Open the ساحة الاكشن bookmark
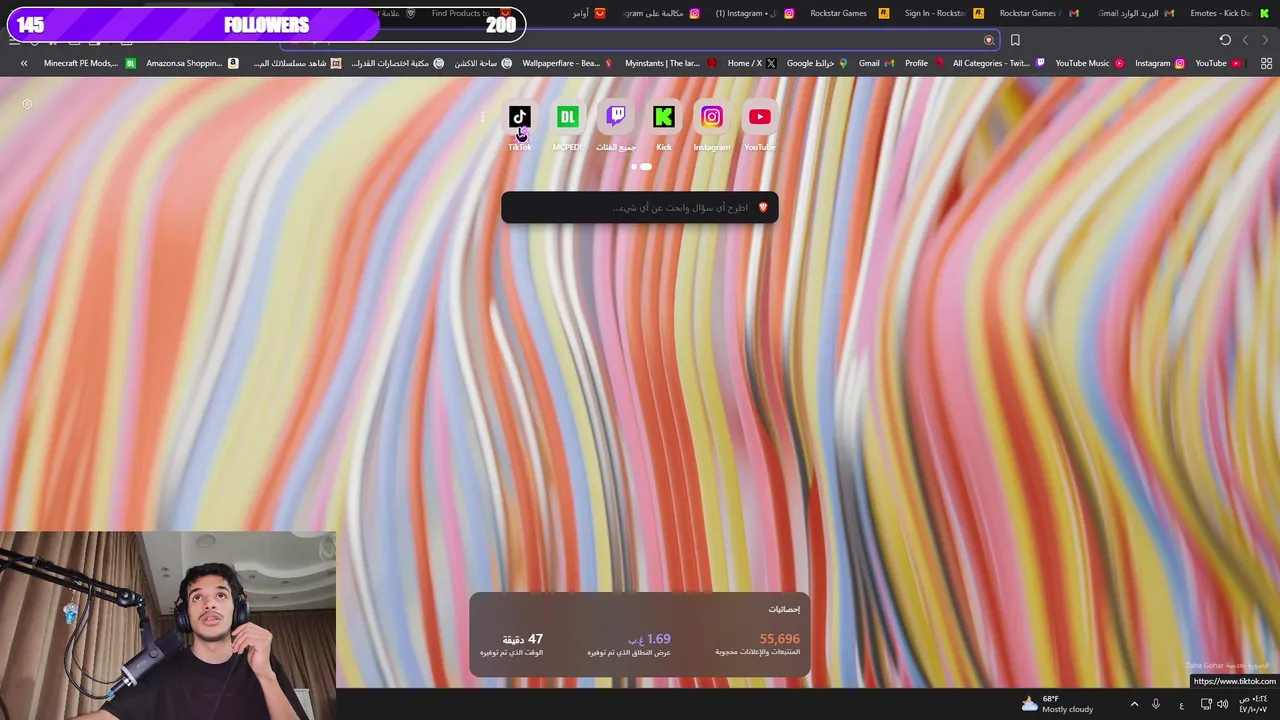The height and width of the screenshot is (720, 1280). 483,63
